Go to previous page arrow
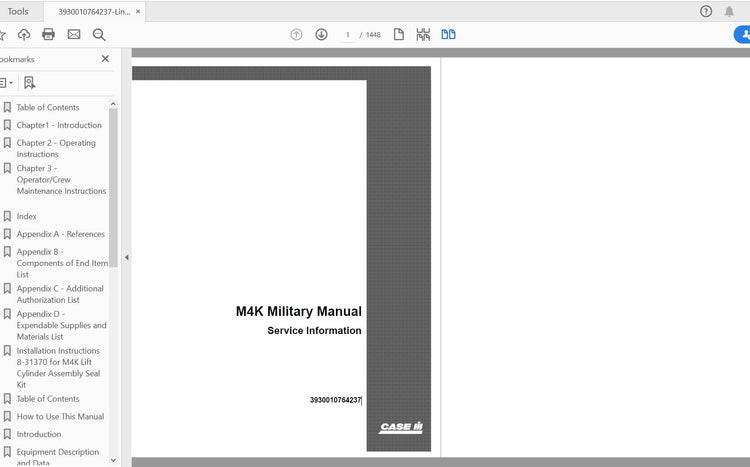750x467 pixels. pyautogui.click(x=297, y=34)
